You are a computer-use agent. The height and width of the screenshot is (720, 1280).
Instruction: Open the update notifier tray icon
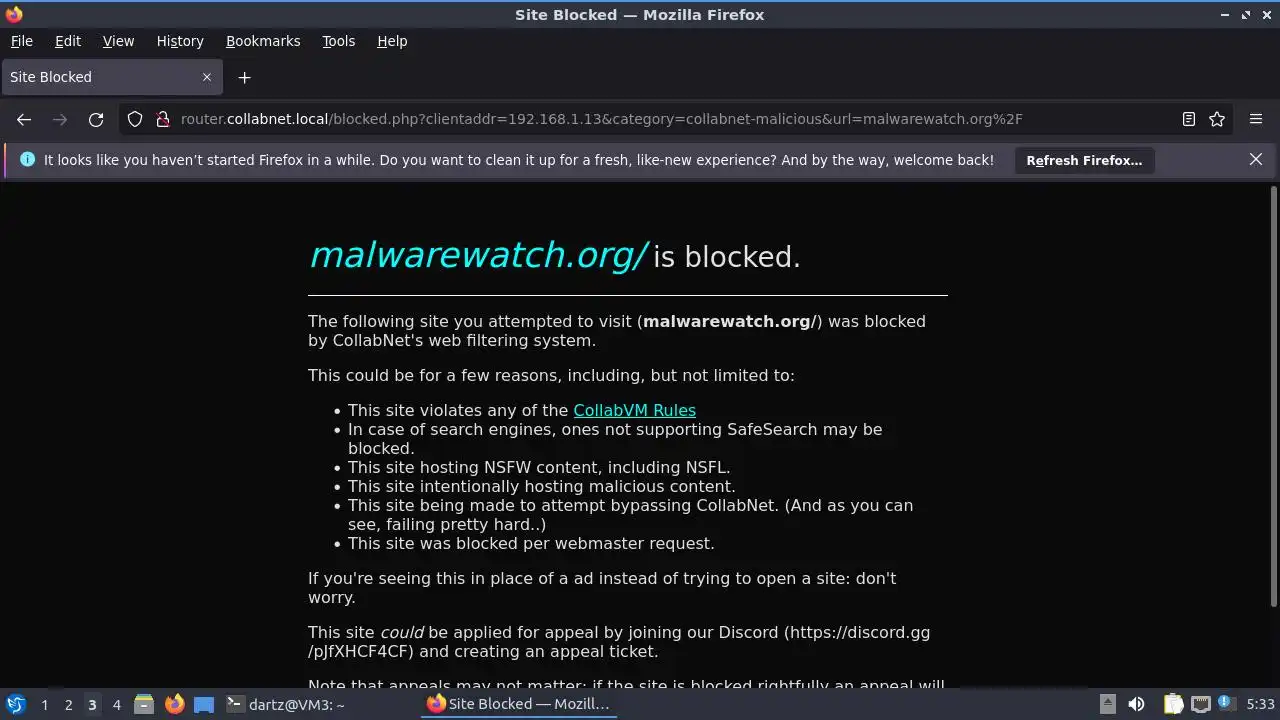1226,704
